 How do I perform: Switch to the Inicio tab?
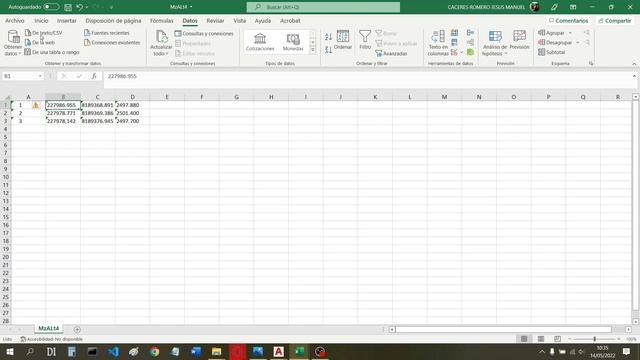pos(41,20)
